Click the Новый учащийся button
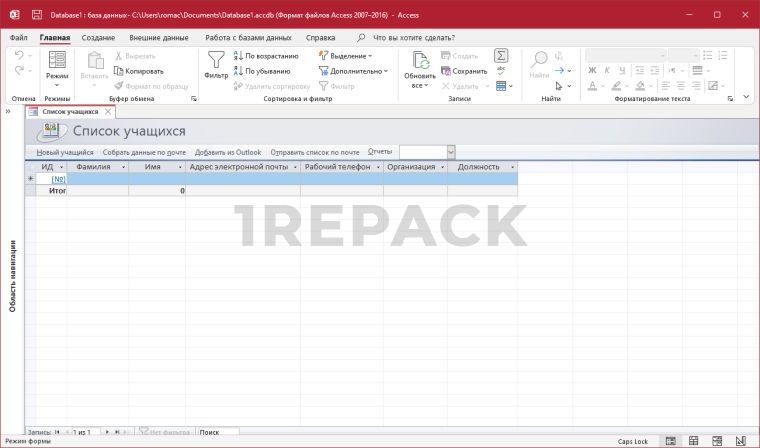This screenshot has width=760, height=448. coord(65,152)
